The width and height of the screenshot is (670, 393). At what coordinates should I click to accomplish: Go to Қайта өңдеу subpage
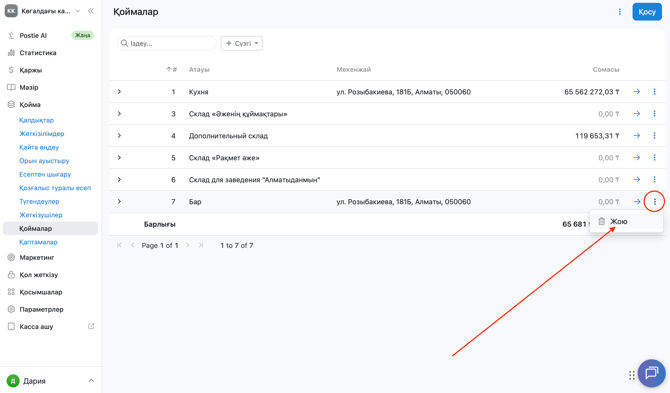coord(39,147)
